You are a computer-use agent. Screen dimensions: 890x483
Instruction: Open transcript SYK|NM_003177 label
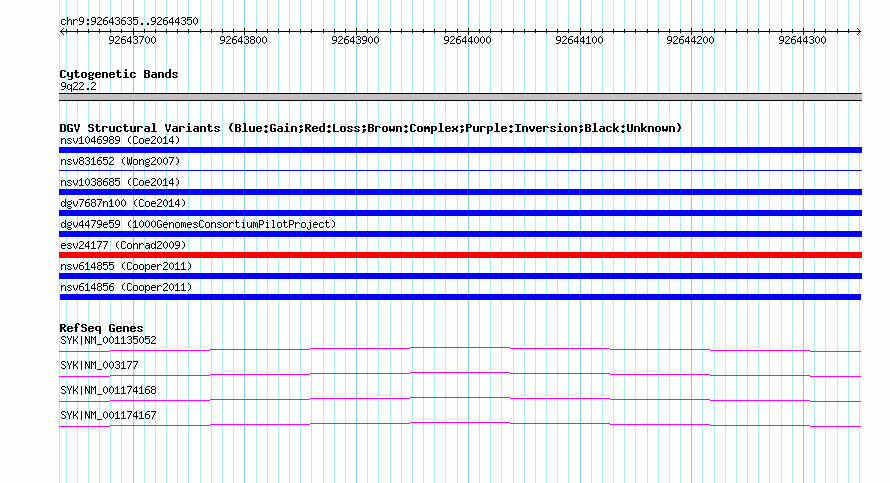[99, 366]
